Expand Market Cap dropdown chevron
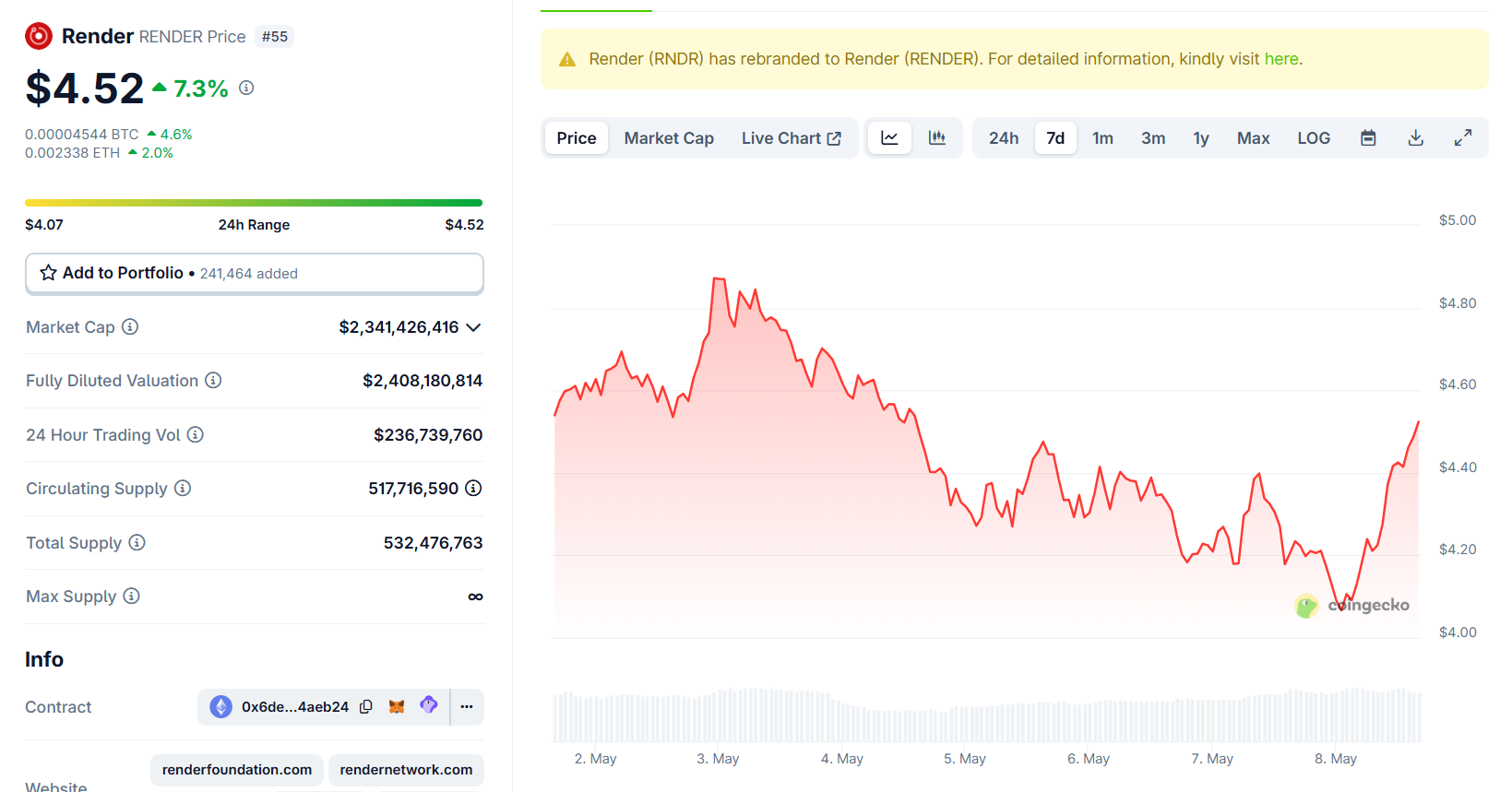1512x792 pixels. 473,327
